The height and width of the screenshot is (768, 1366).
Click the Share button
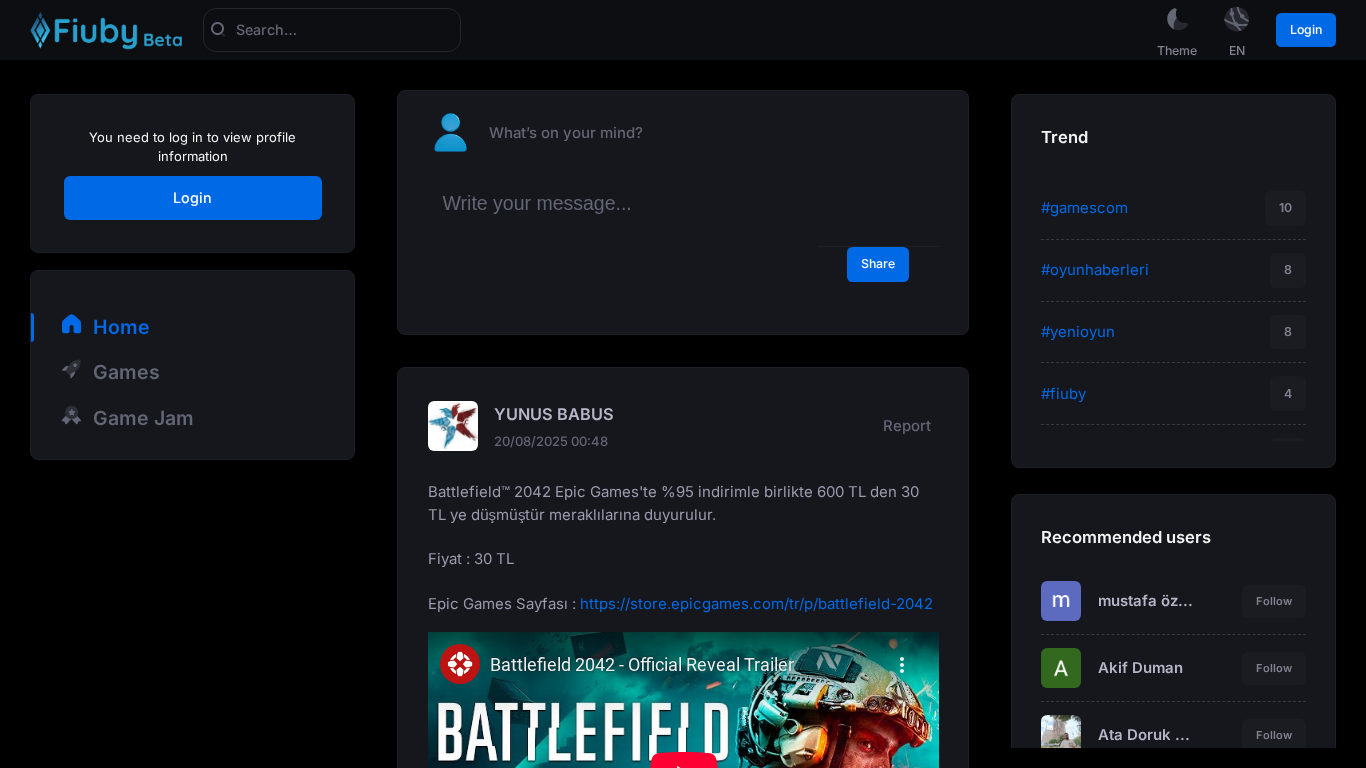[x=878, y=264]
